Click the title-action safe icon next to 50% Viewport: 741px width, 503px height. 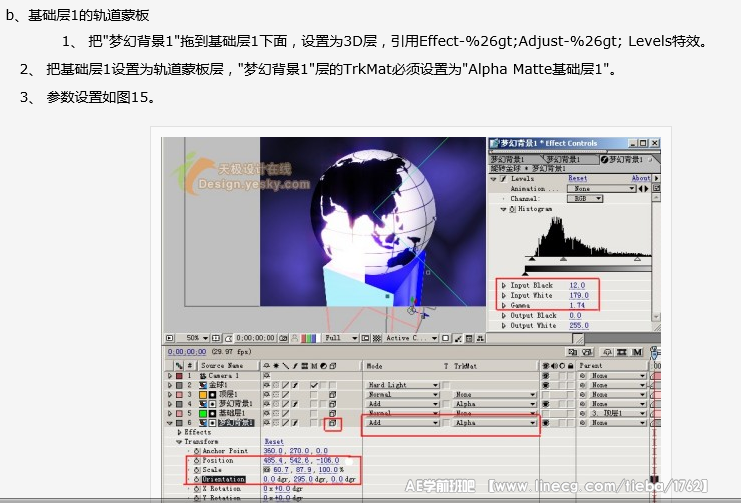click(x=216, y=338)
